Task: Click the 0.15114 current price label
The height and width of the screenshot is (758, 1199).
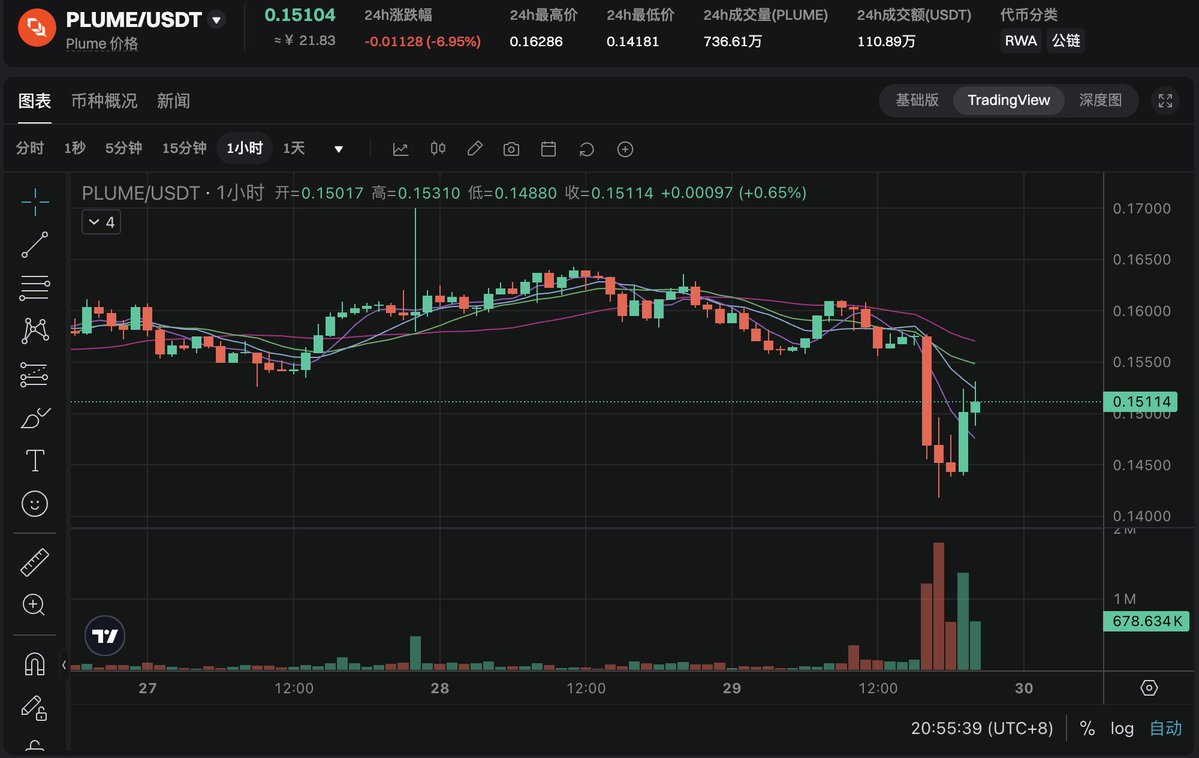Action: pyautogui.click(x=1141, y=402)
